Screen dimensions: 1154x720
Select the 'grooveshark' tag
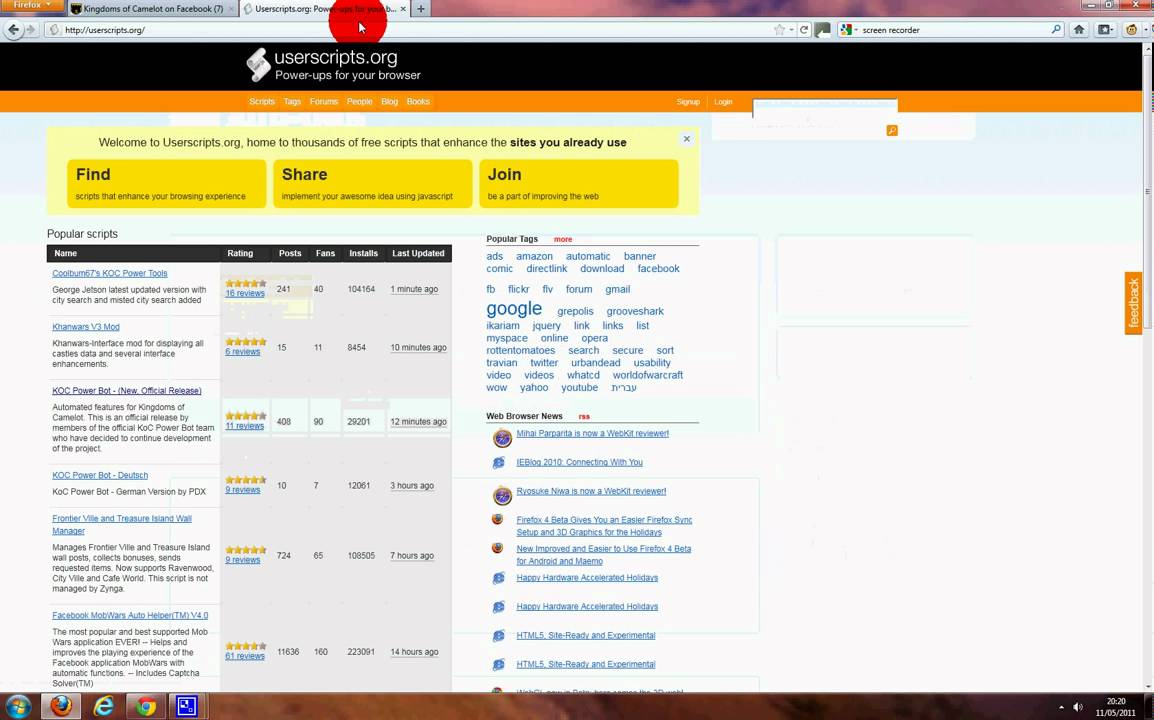(x=635, y=311)
